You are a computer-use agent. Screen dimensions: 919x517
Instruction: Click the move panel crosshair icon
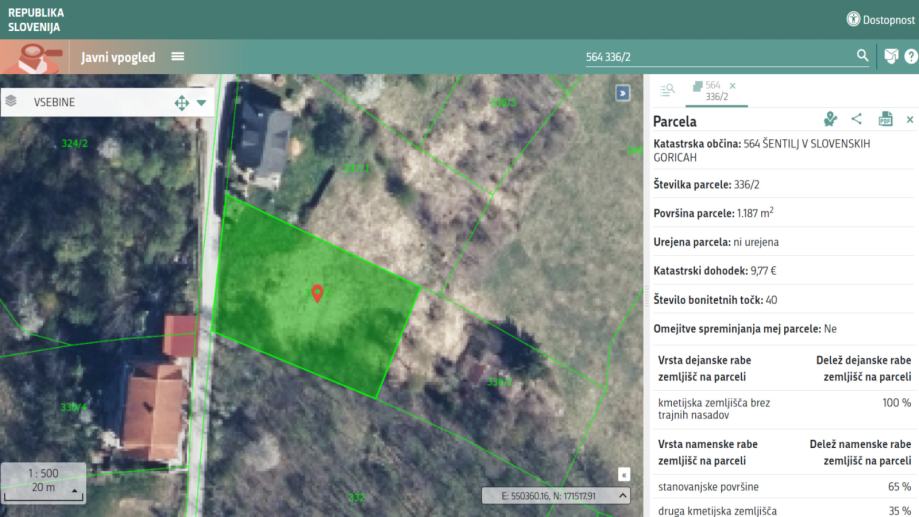[x=182, y=103]
